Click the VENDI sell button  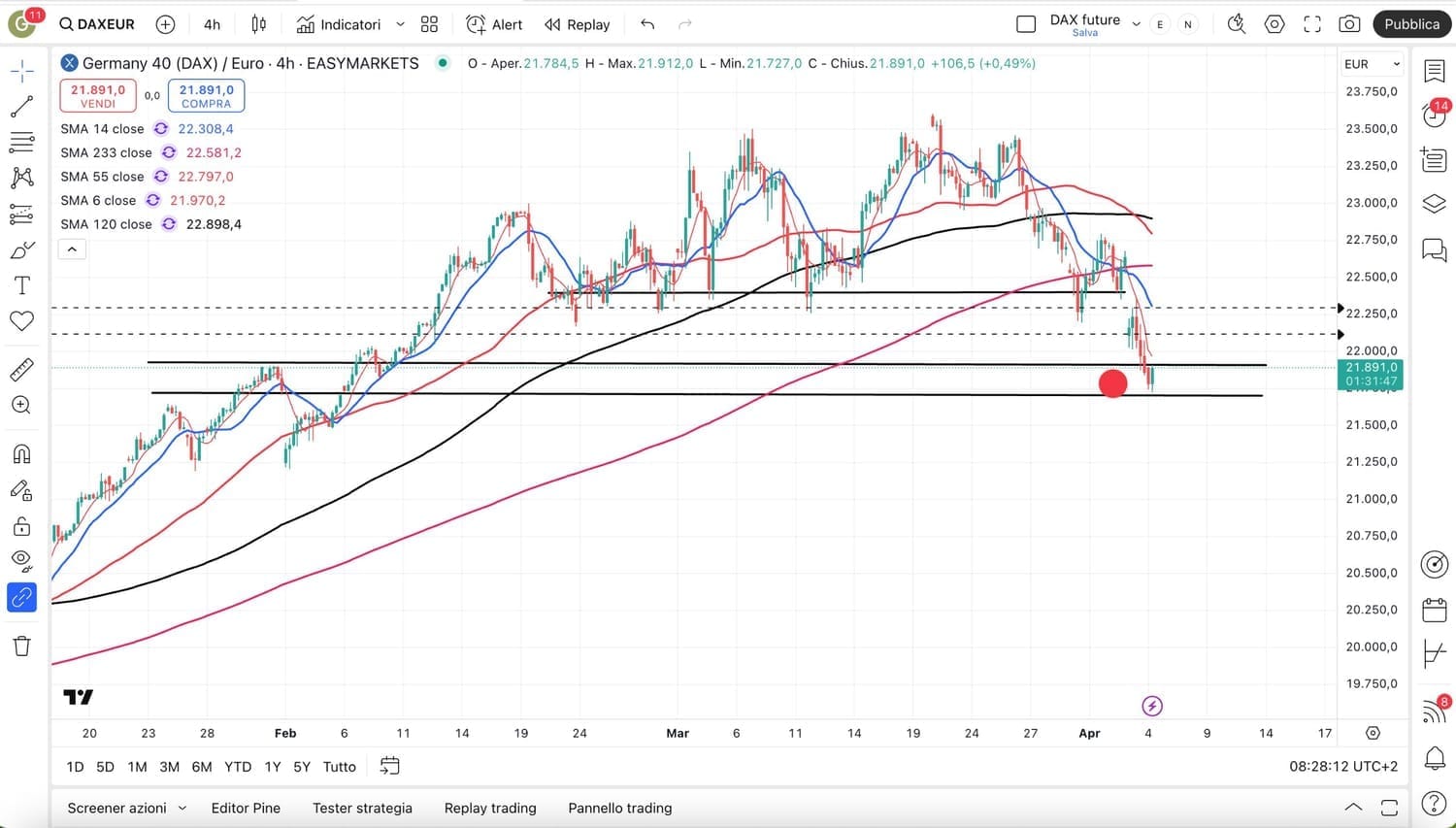pos(98,96)
